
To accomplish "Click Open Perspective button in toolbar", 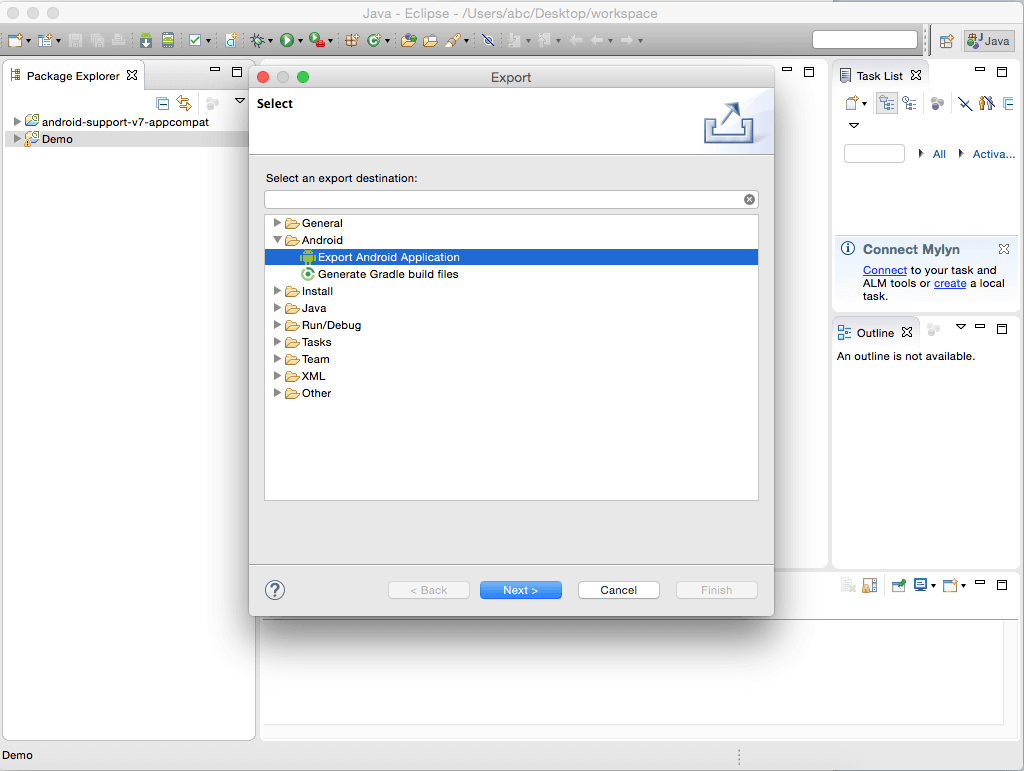I will point(946,41).
